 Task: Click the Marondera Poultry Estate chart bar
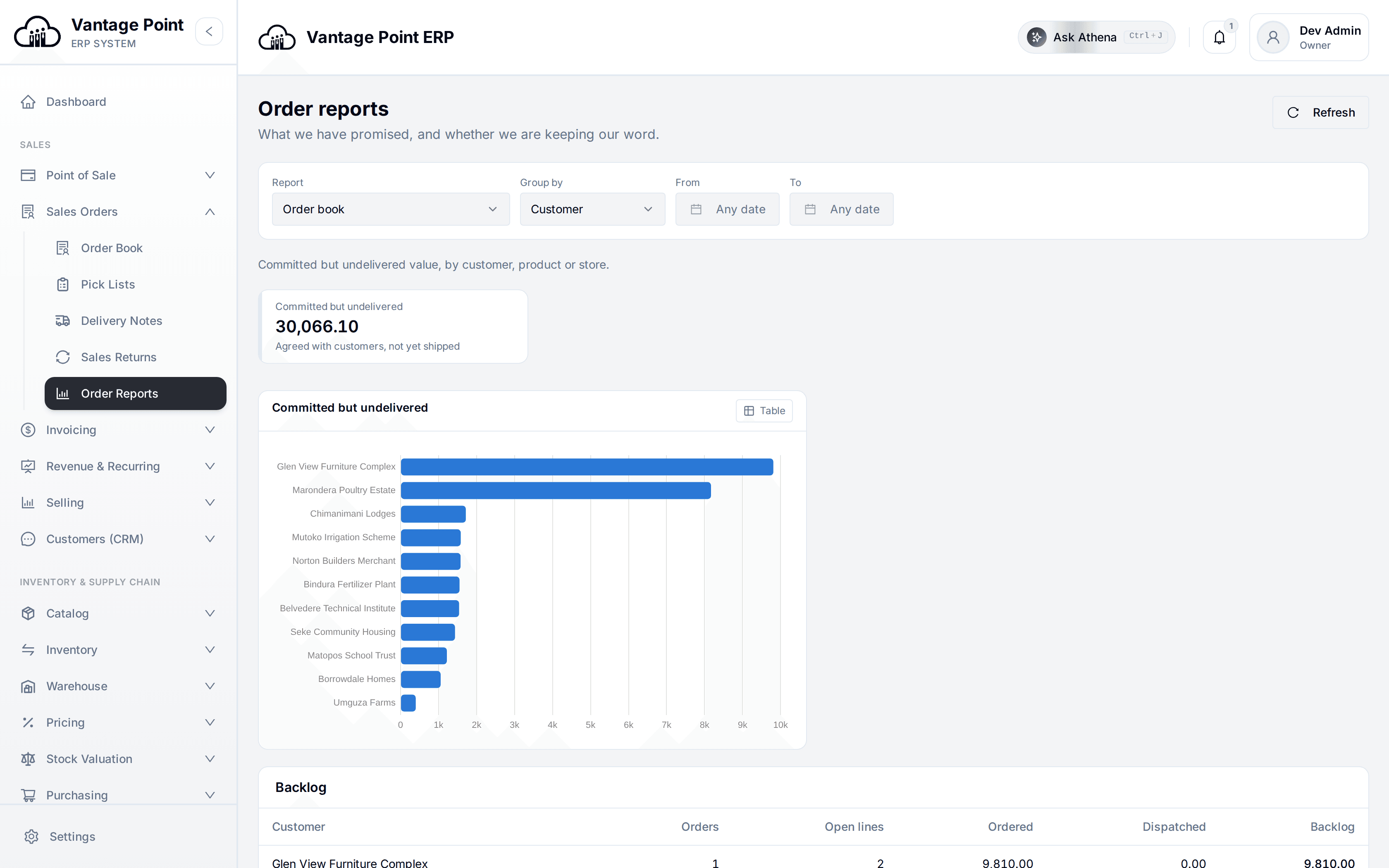point(556,490)
